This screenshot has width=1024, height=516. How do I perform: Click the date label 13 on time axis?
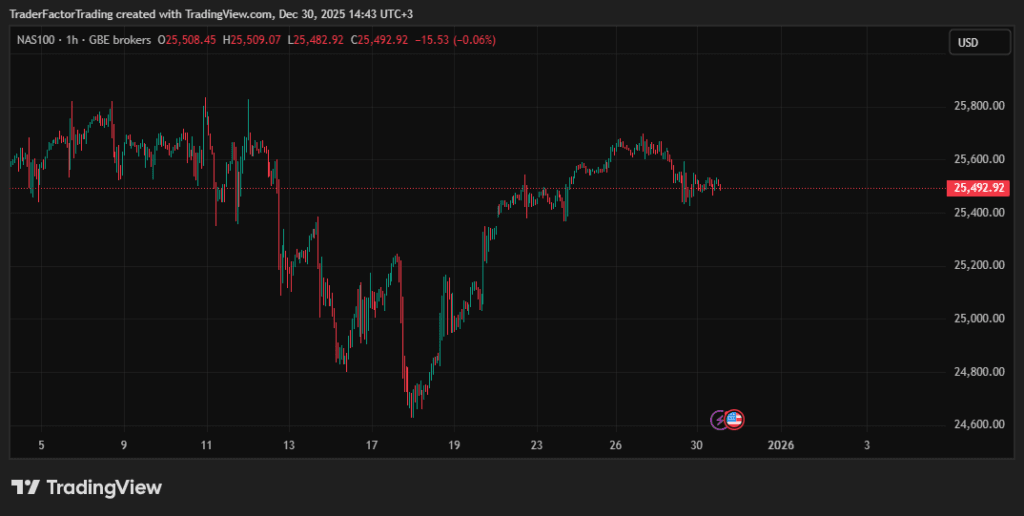[289, 445]
